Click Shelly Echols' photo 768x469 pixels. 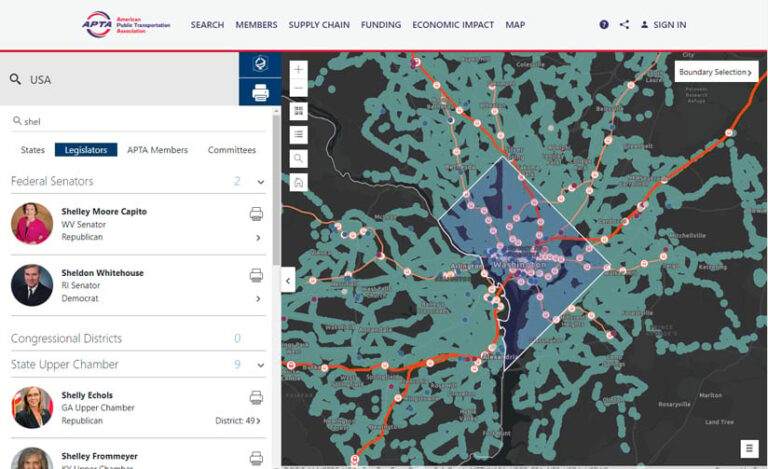[32, 407]
